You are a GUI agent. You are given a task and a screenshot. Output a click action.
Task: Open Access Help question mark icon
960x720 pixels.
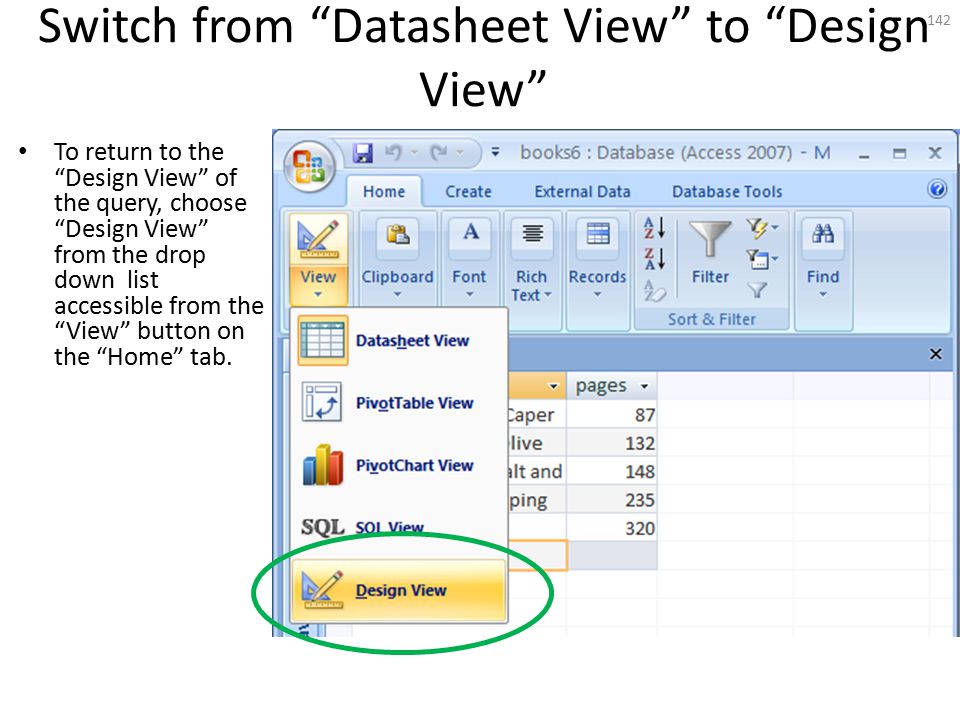[937, 189]
